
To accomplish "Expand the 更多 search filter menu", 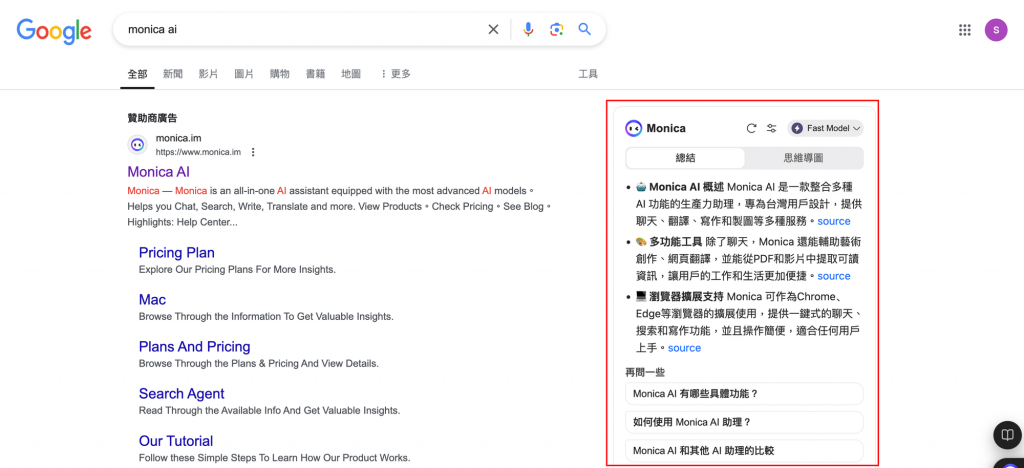I will click(396, 74).
